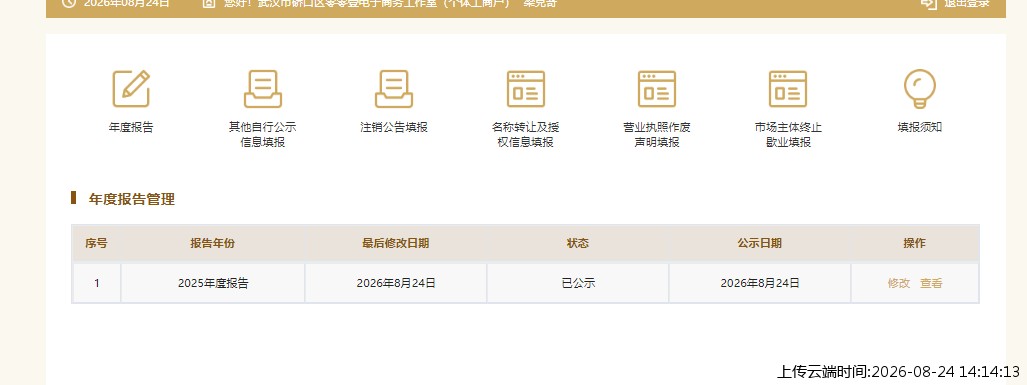Click the row number 1 cell
Viewport: 1027px width, 385px height.
tap(96, 284)
